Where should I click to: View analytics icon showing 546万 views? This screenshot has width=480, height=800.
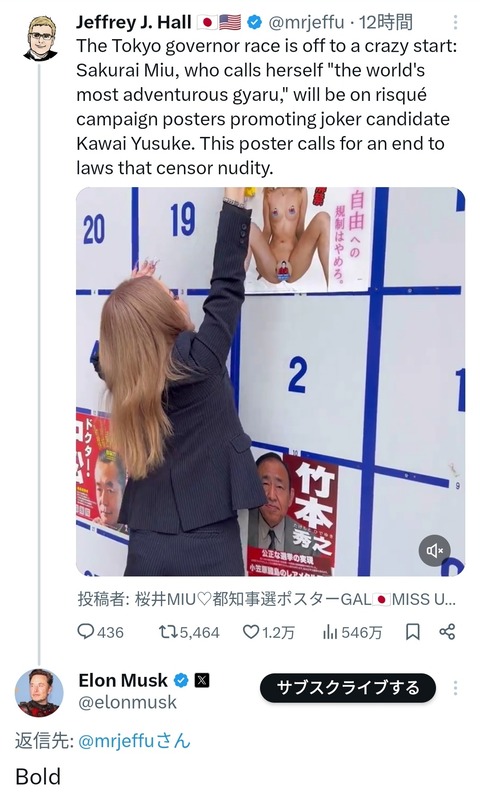330,632
